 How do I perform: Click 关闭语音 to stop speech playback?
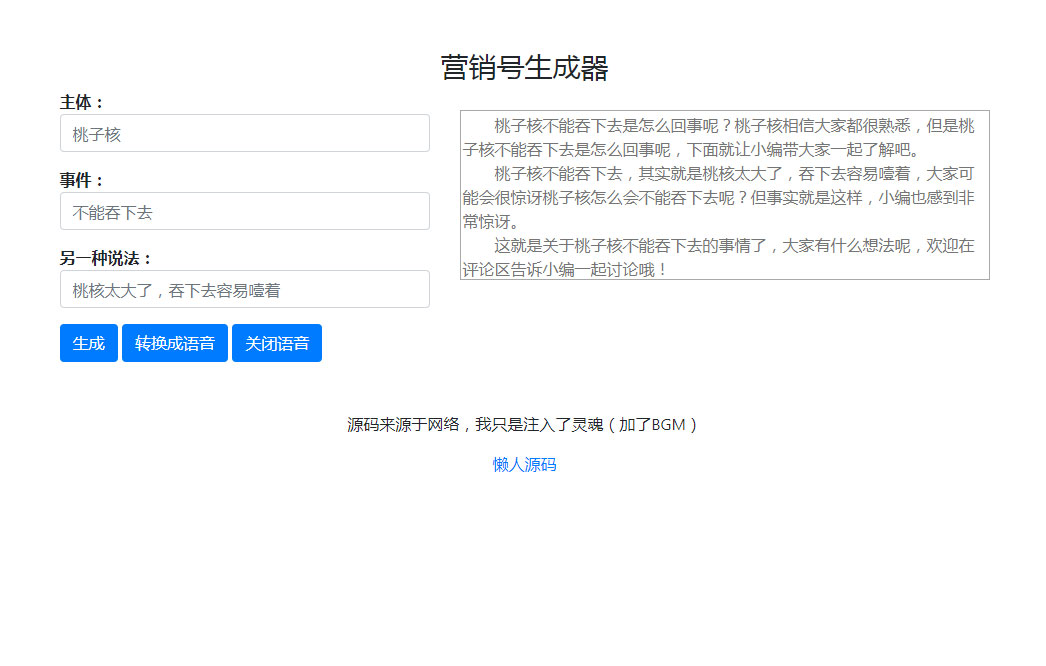coord(277,342)
